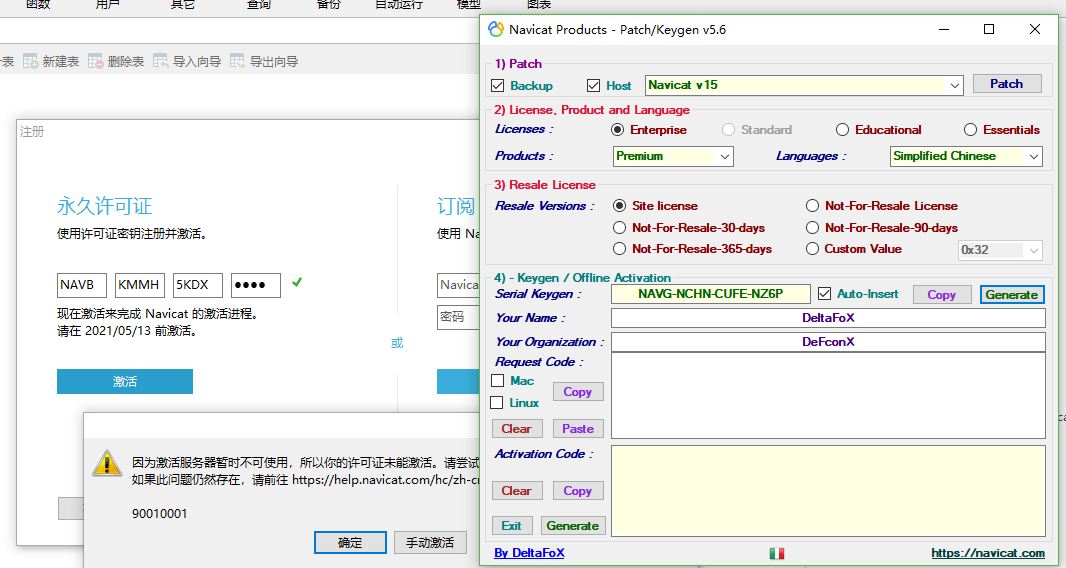Click Clear under Request Code
1066x568 pixels.
tap(517, 429)
